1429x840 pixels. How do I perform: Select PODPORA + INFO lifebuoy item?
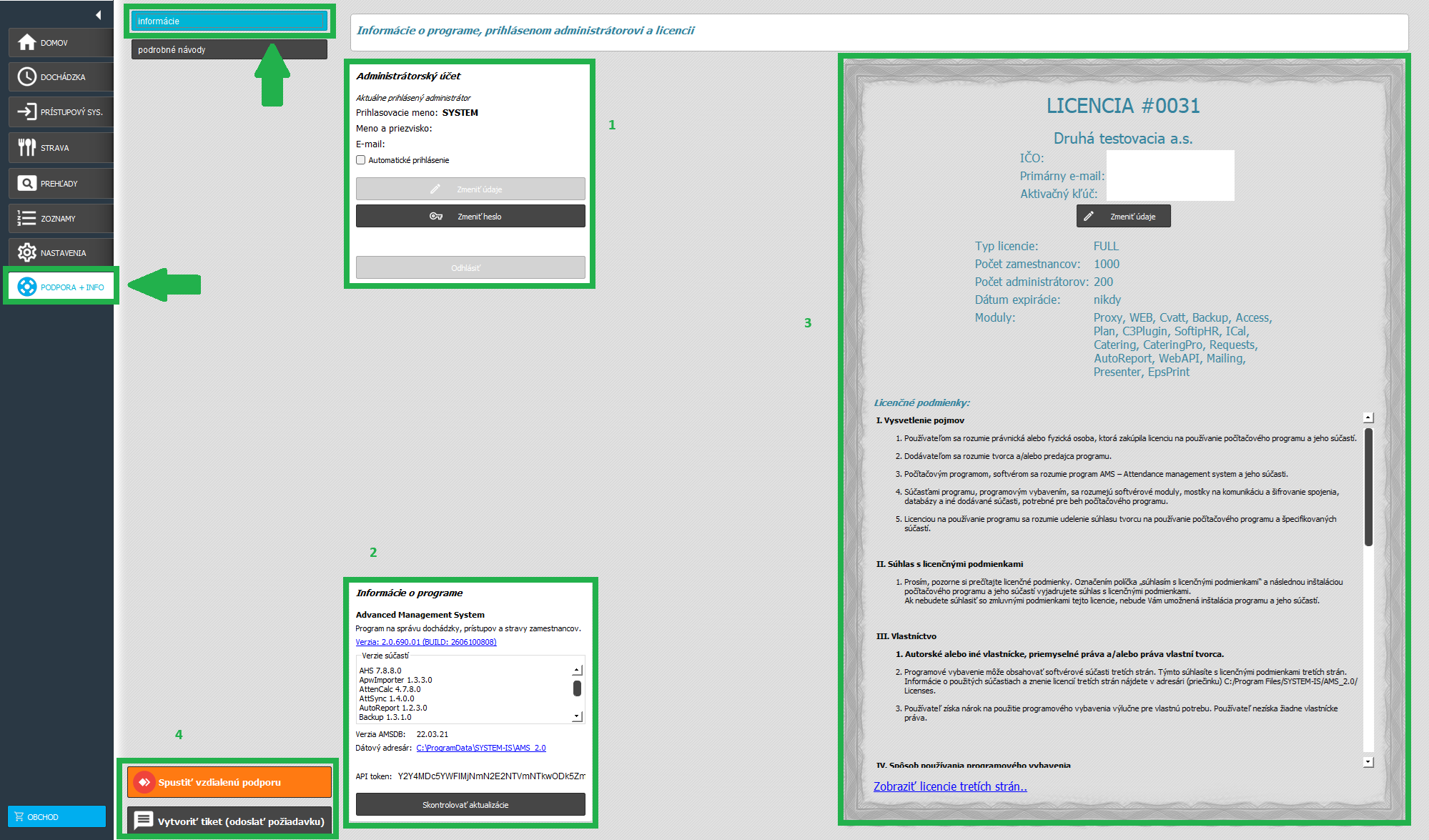point(61,287)
